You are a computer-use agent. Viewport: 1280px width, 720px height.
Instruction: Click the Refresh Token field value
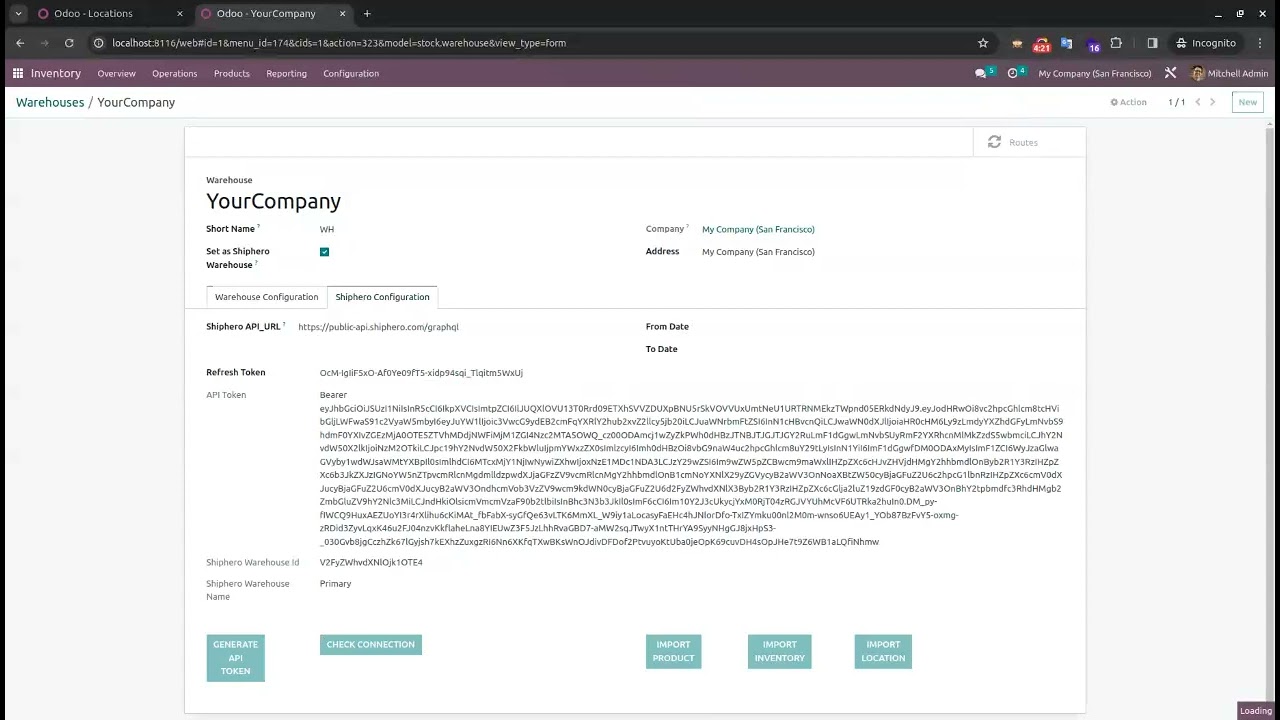click(x=421, y=373)
